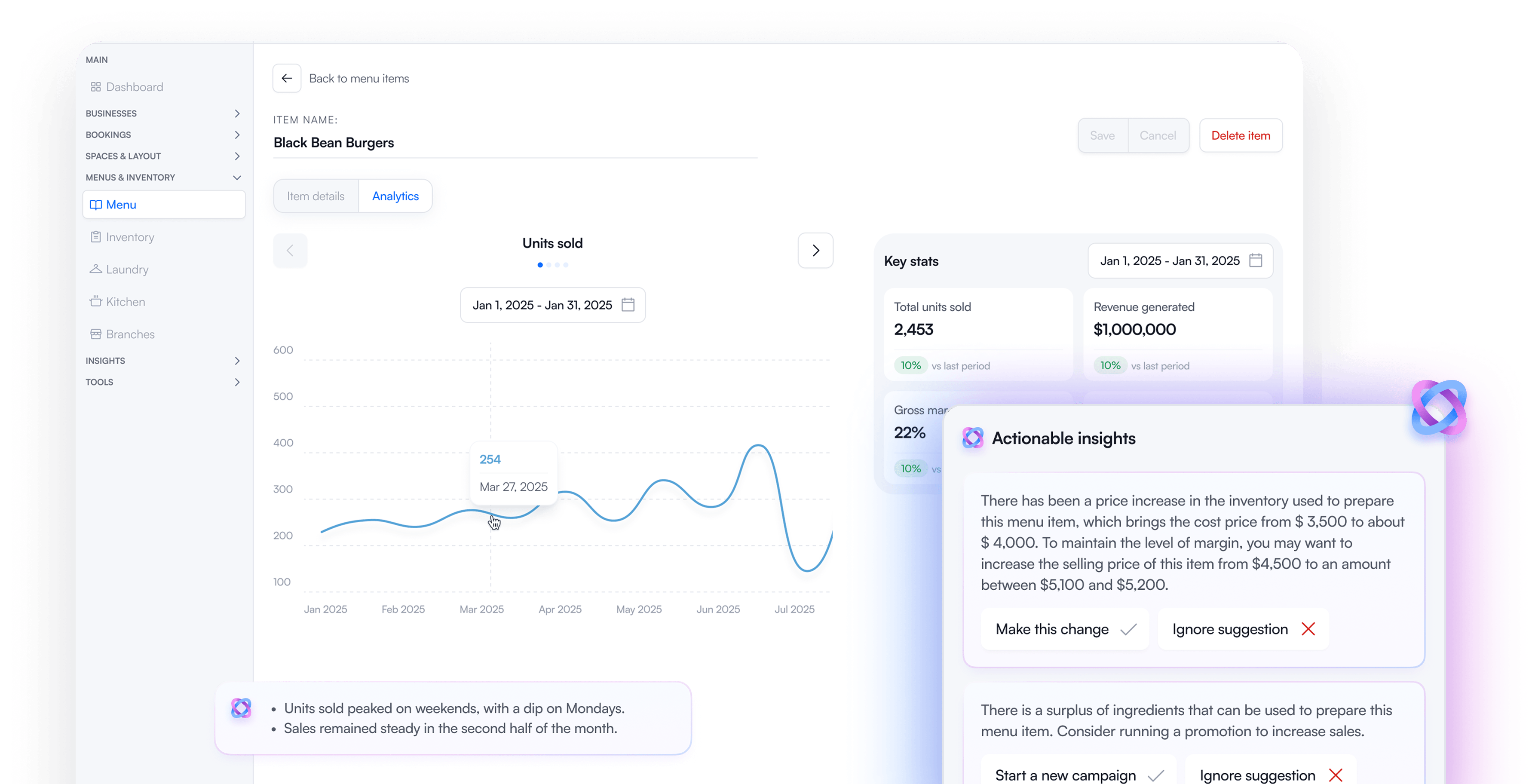Click the red X on the price Ignore suggestion

pos(1308,629)
